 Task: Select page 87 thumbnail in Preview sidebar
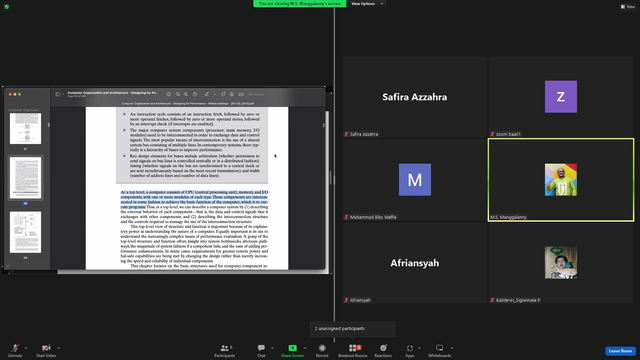tap(25, 129)
